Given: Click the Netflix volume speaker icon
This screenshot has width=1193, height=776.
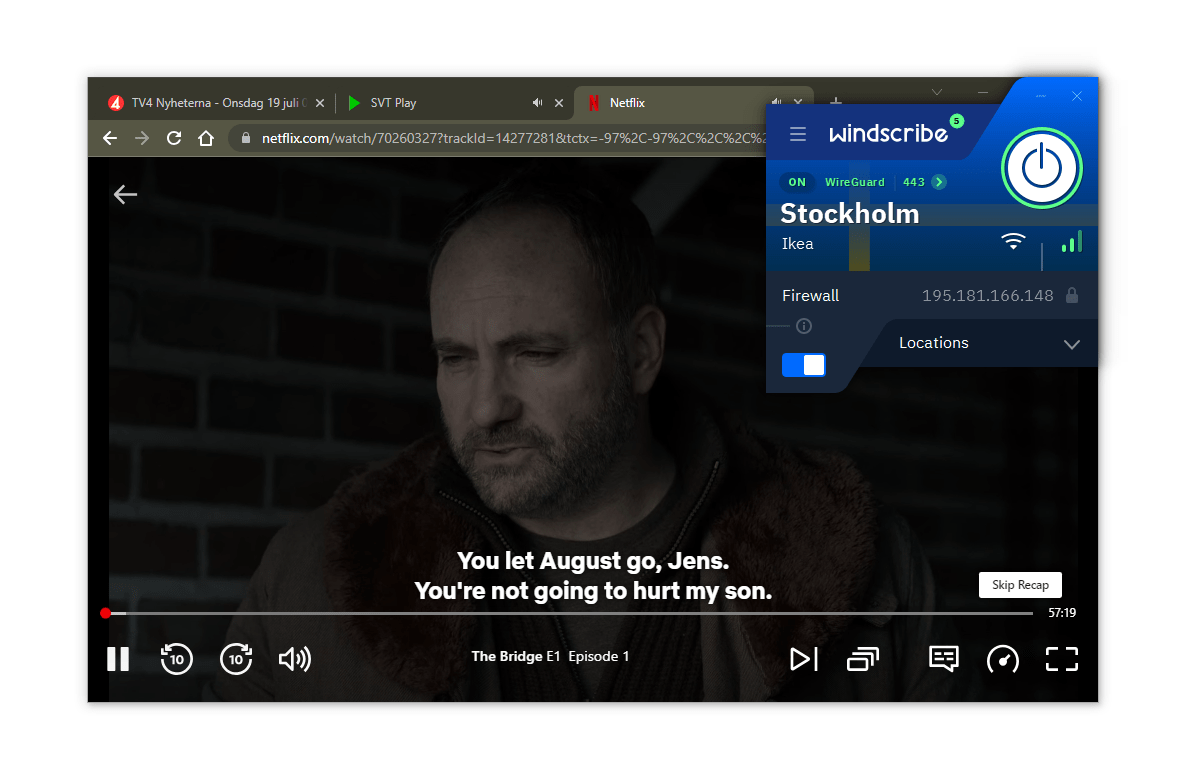Looking at the screenshot, I should pyautogui.click(x=295, y=659).
